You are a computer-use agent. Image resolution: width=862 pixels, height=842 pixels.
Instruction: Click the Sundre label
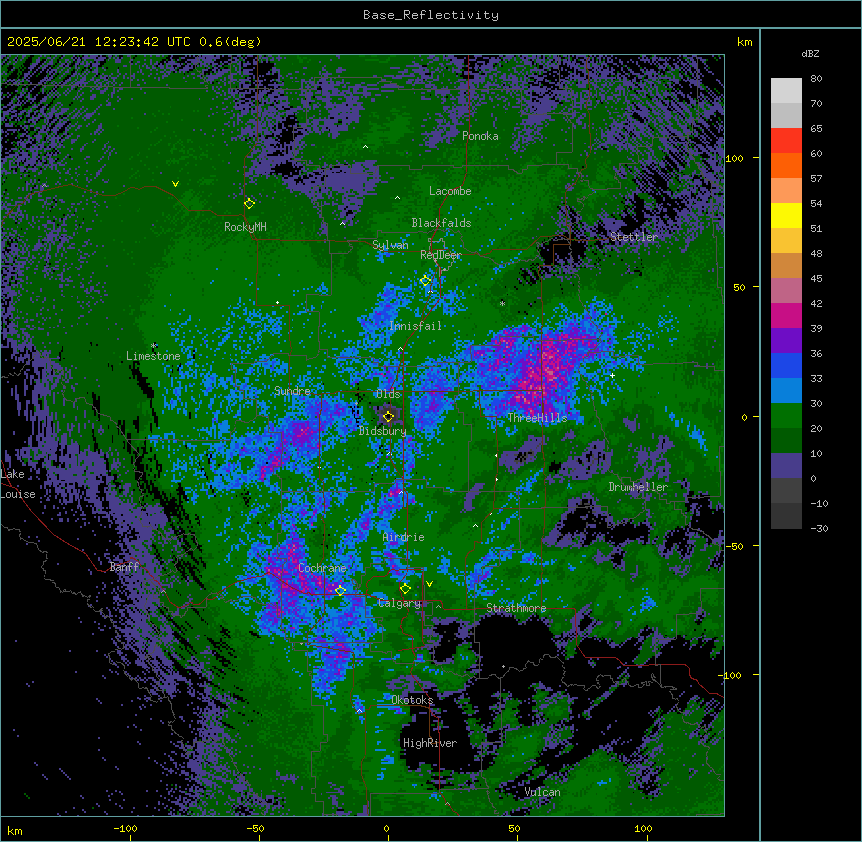pyautogui.click(x=292, y=391)
